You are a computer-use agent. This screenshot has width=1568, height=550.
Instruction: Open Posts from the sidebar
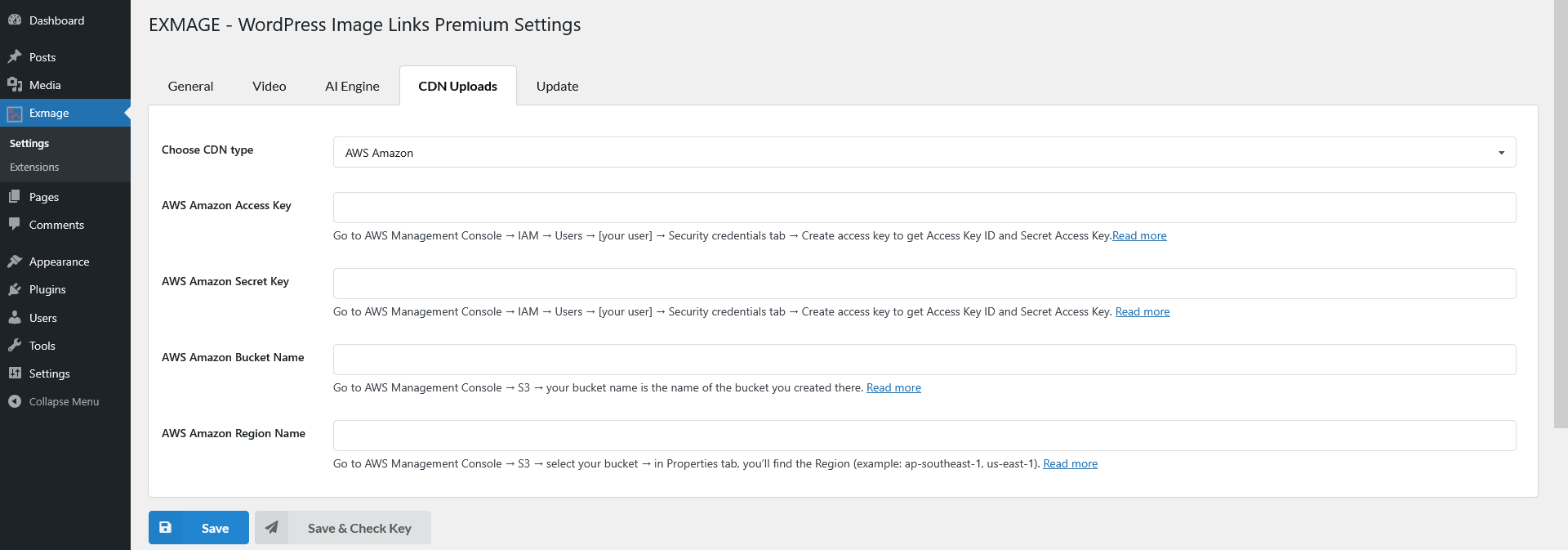pos(65,57)
